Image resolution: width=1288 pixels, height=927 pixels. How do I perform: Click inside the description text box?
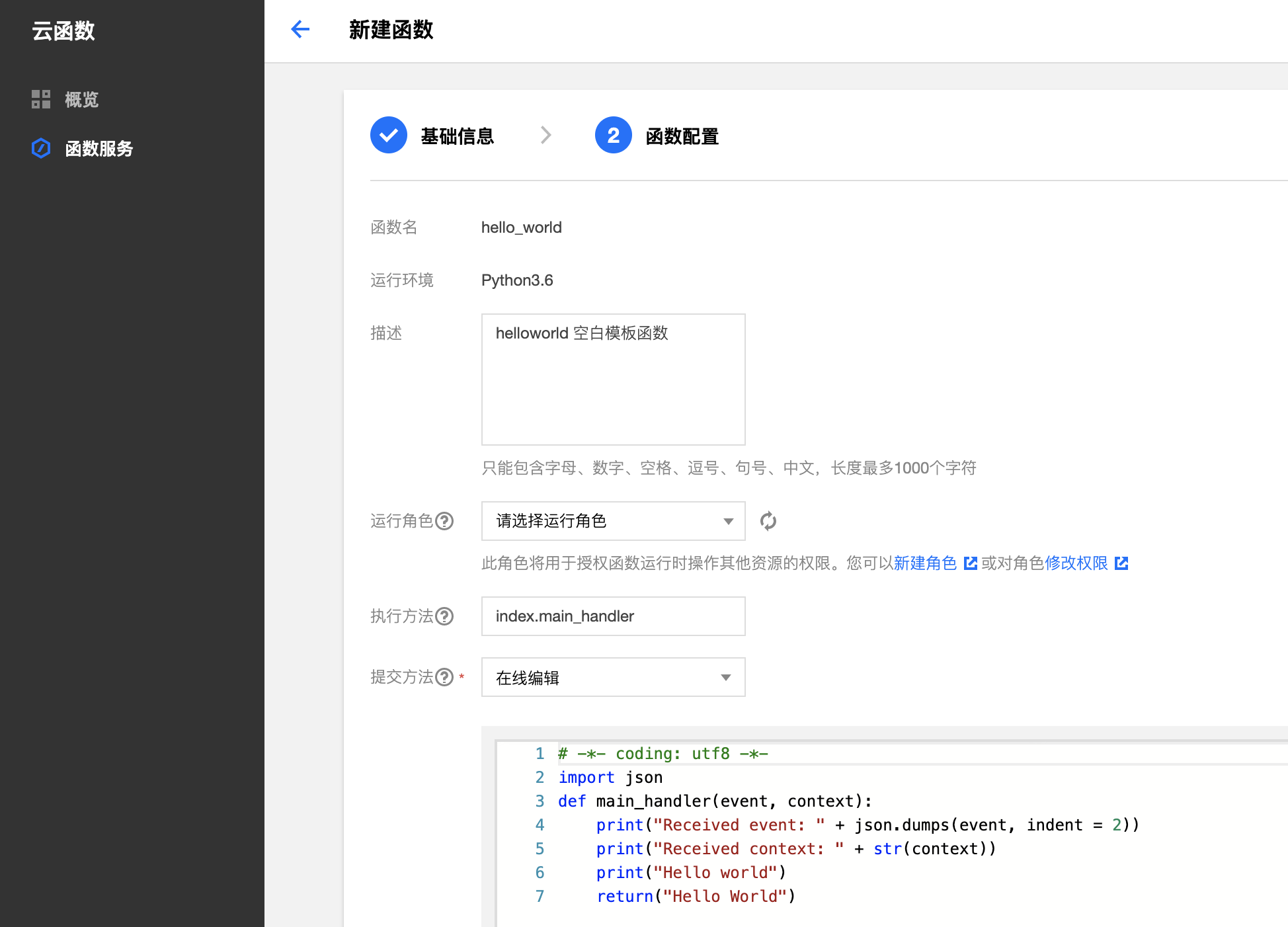click(x=613, y=380)
